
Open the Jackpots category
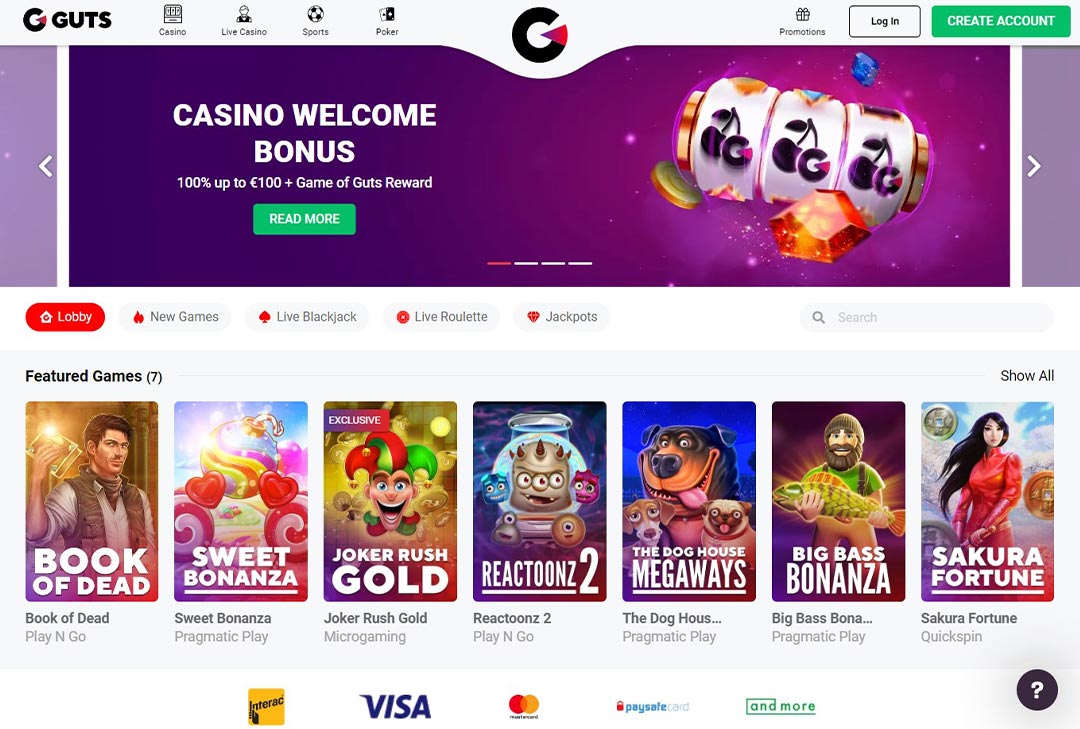pyautogui.click(x=561, y=317)
